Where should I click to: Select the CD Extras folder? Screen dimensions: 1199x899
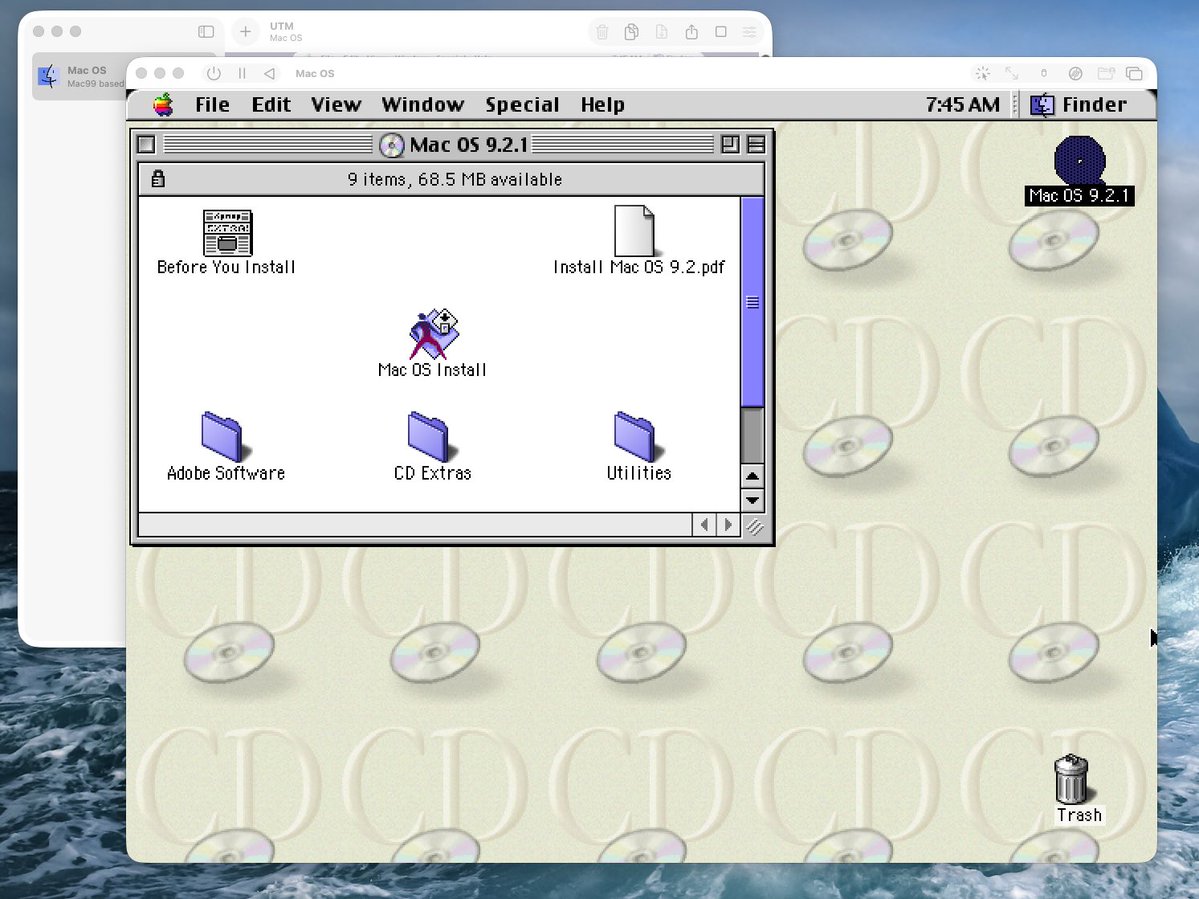pos(432,446)
